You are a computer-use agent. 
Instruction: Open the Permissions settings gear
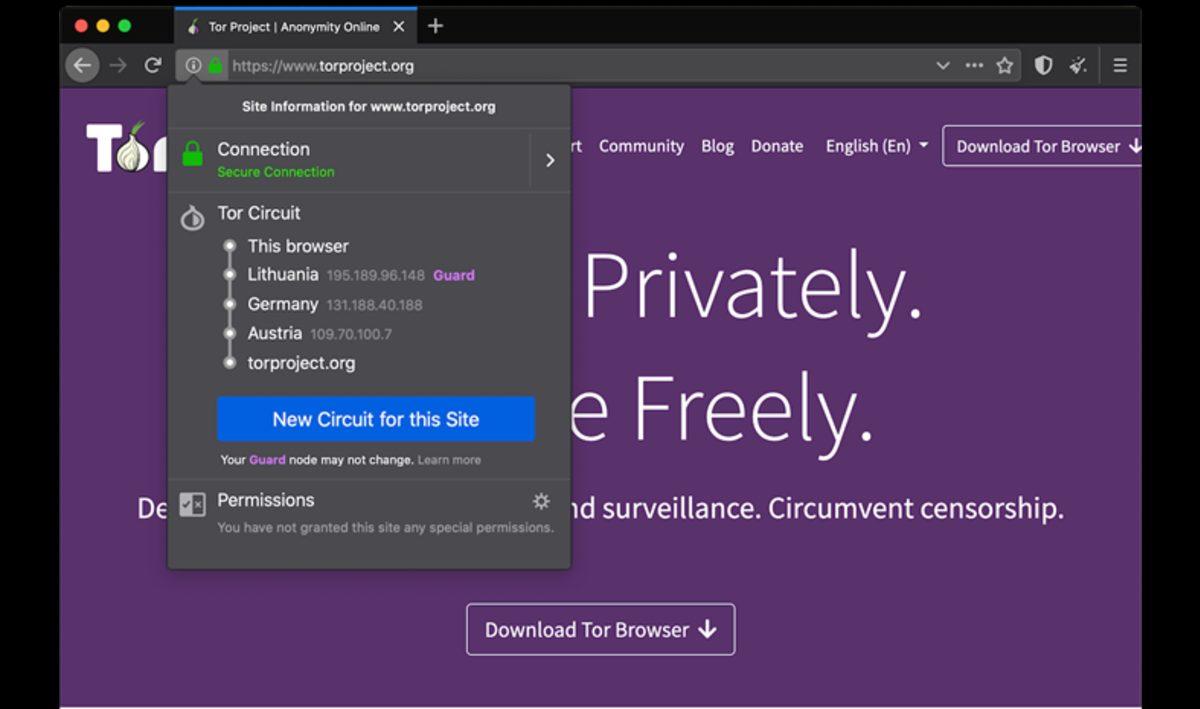[541, 501]
